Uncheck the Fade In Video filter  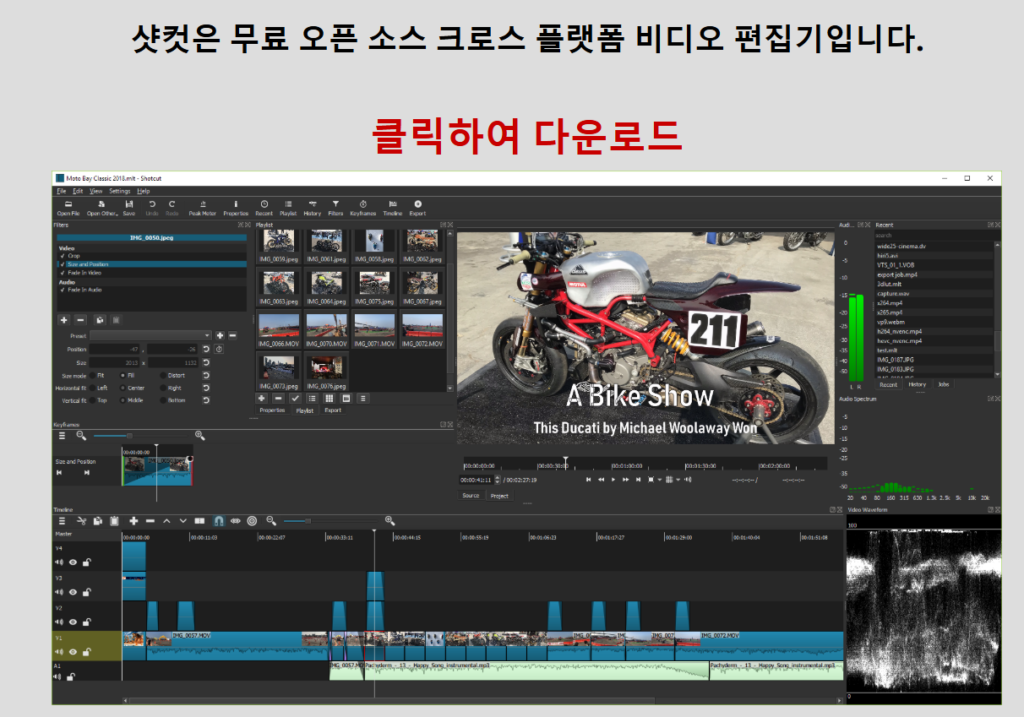pos(63,272)
